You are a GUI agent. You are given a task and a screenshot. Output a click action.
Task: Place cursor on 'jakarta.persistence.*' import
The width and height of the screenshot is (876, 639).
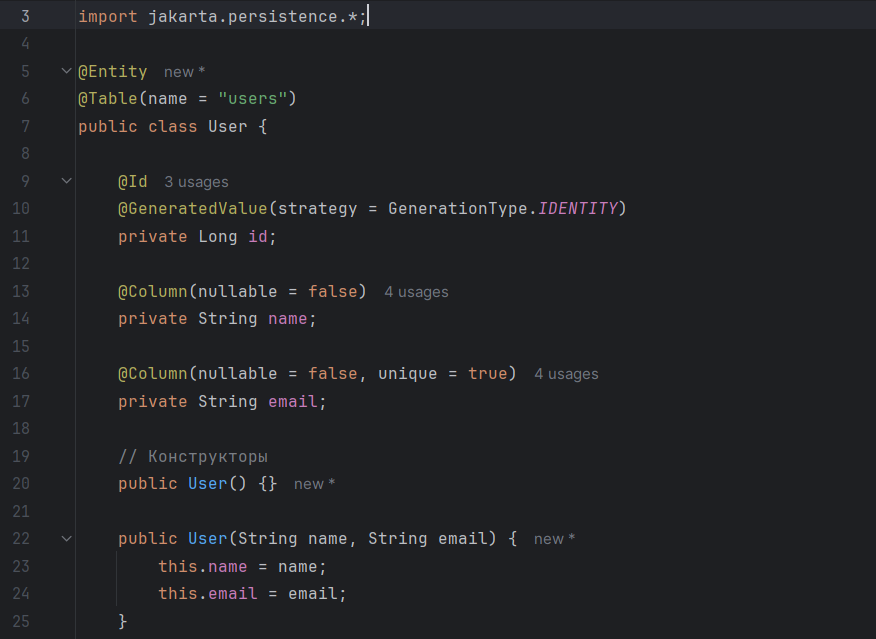[x=253, y=17]
